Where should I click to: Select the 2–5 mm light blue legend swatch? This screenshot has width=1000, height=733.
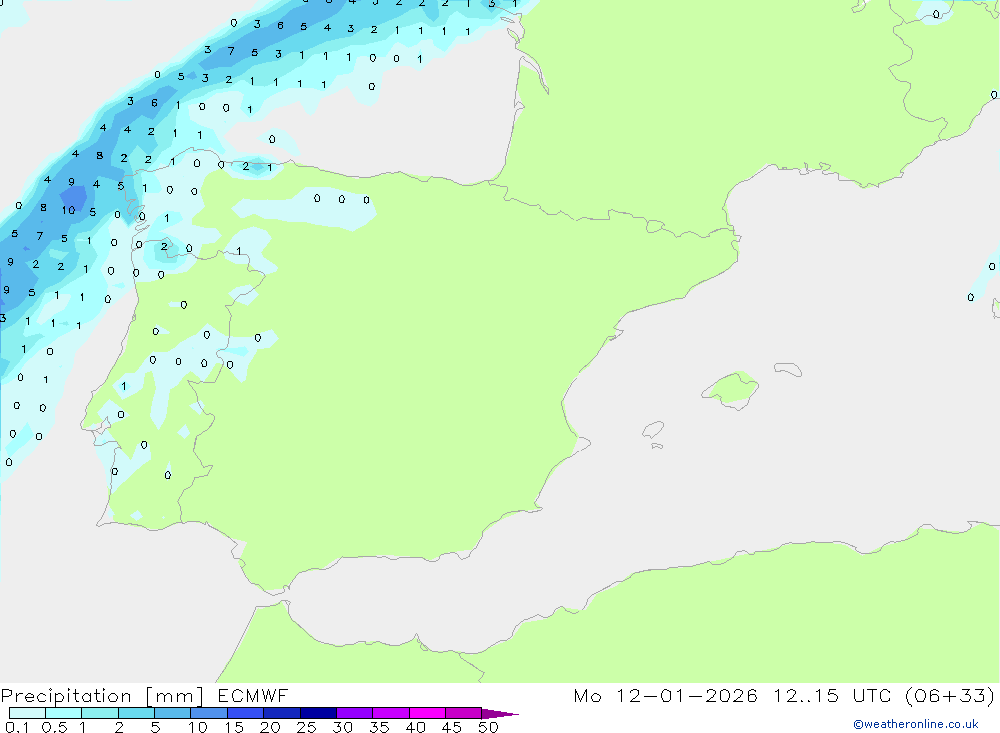coord(136,713)
